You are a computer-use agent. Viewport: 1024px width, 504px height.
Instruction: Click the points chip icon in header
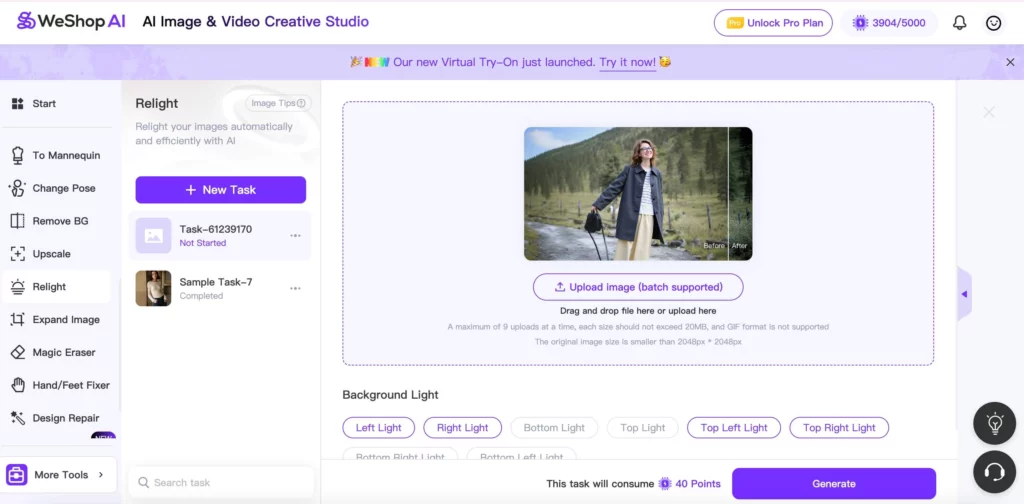[x=860, y=23]
